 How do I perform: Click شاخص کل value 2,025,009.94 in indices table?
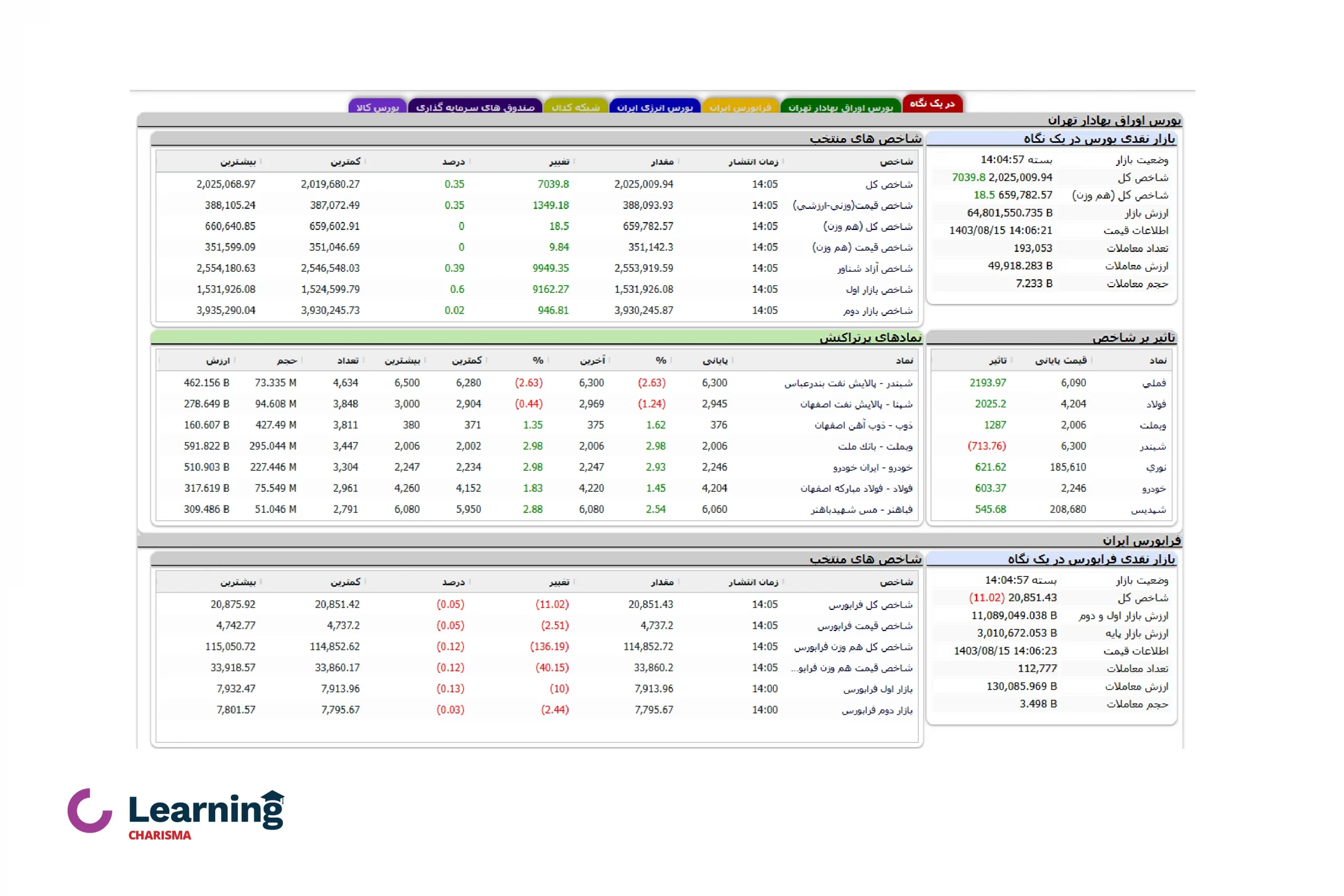[x=644, y=185]
